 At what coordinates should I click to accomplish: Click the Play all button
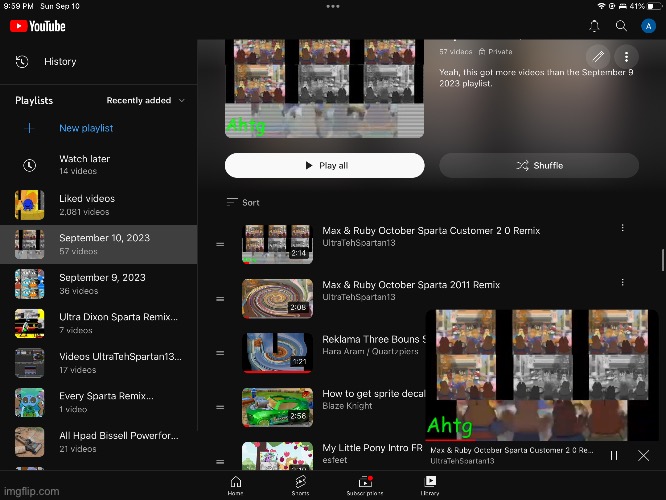pos(325,165)
